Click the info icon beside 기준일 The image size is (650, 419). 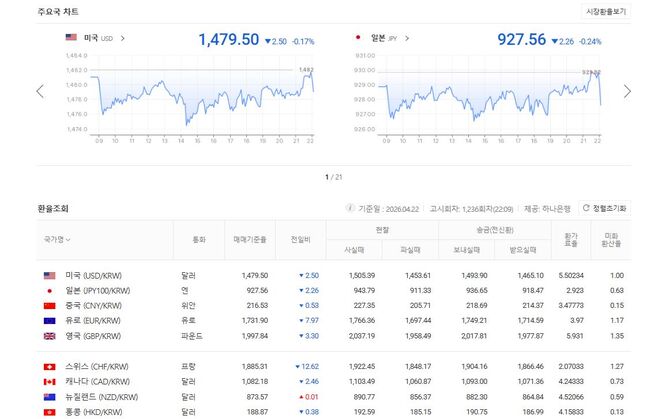[350, 208]
